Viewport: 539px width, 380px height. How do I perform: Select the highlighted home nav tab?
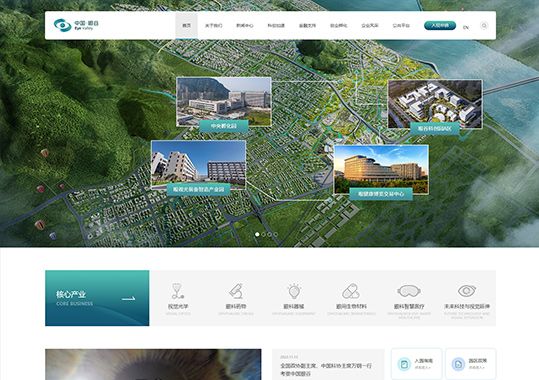(x=186, y=25)
